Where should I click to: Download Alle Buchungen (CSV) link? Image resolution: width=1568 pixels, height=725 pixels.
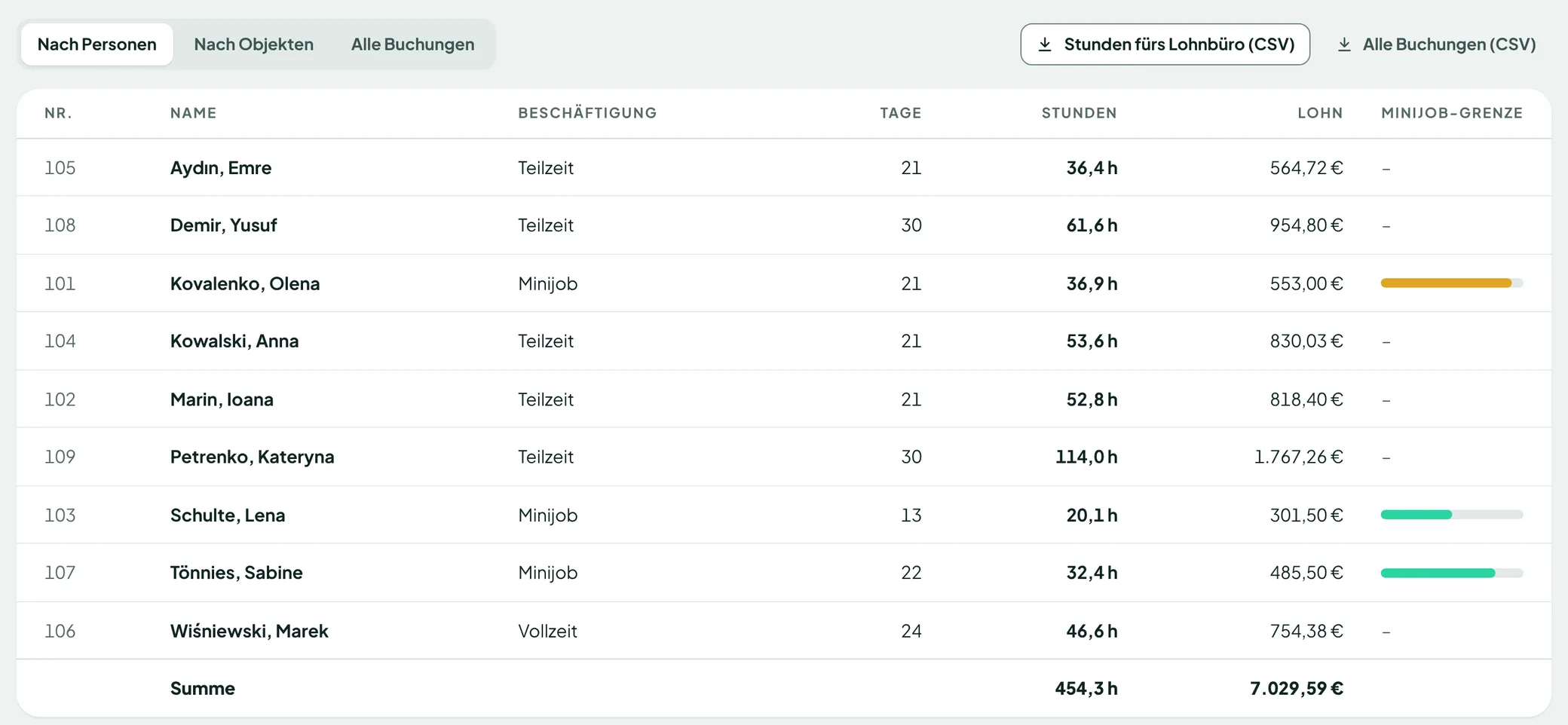click(1436, 44)
